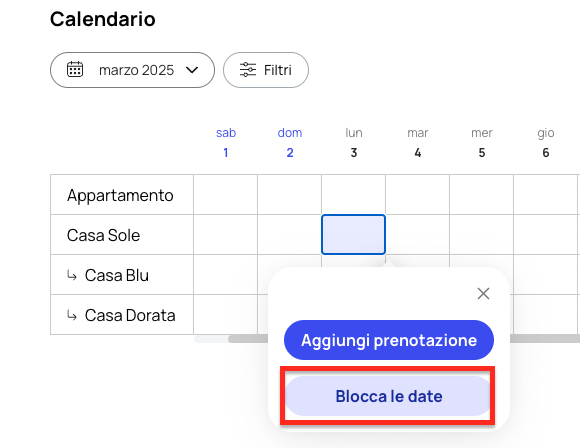The image size is (580, 448).
Task: Open the Filtri filters panel
Action: tap(266, 70)
